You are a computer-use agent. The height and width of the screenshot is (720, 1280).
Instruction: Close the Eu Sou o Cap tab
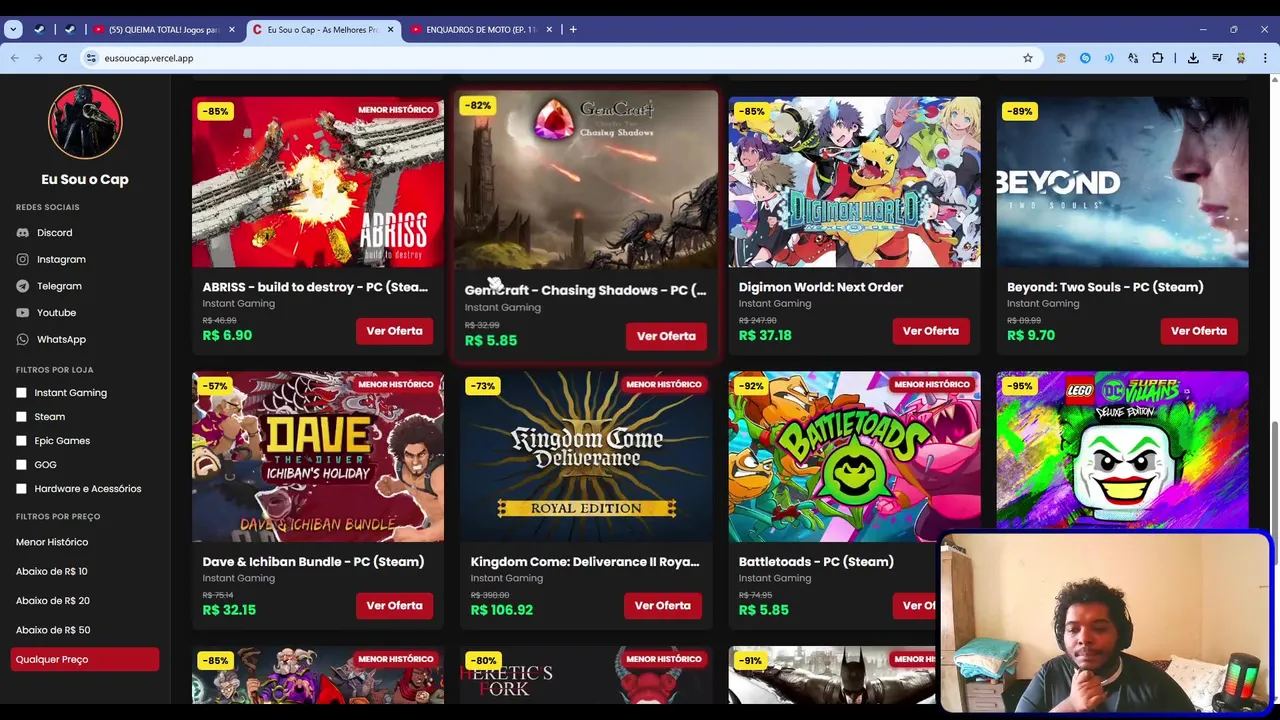pyautogui.click(x=390, y=30)
